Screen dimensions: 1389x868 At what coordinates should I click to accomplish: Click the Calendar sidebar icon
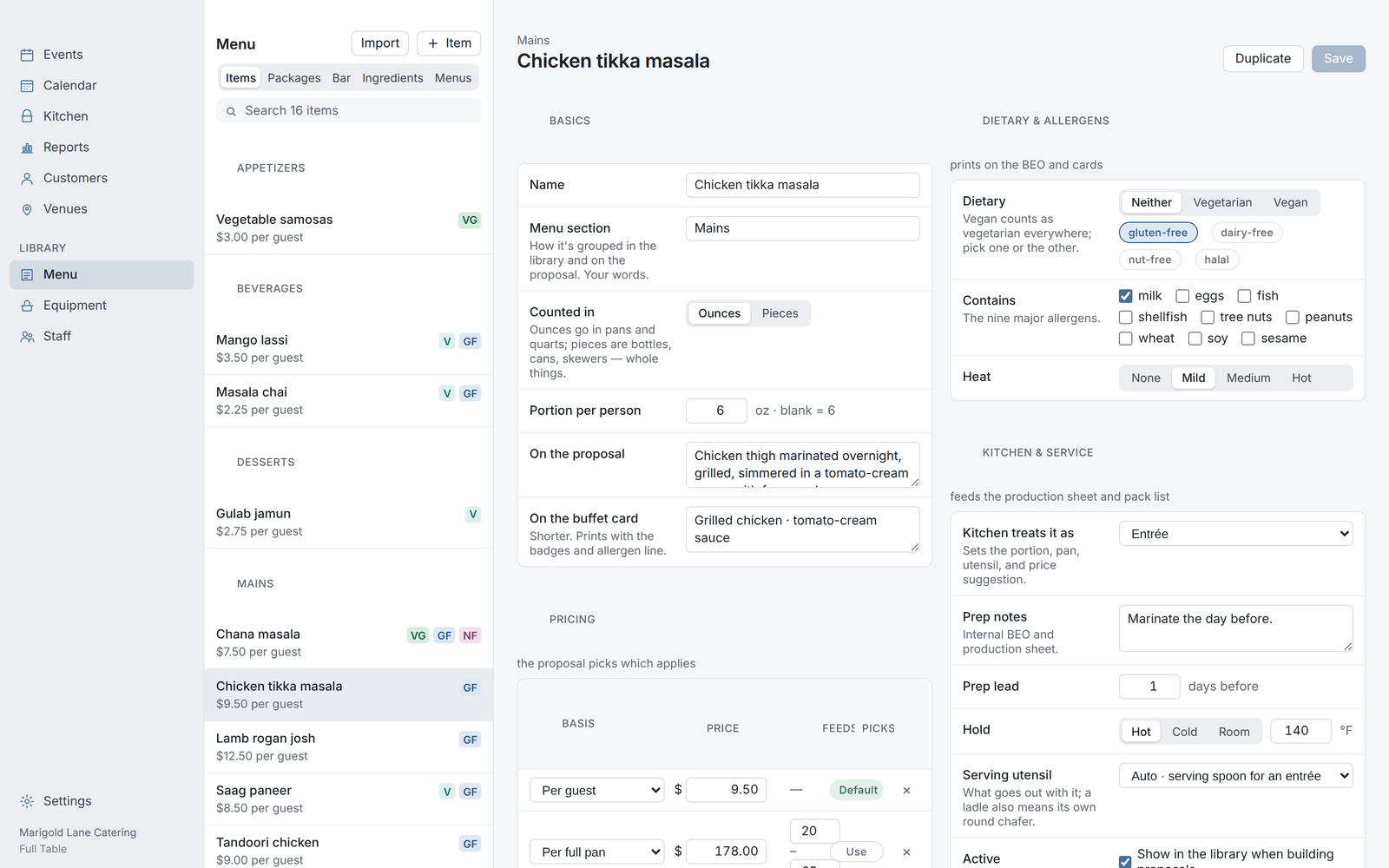tap(27, 86)
